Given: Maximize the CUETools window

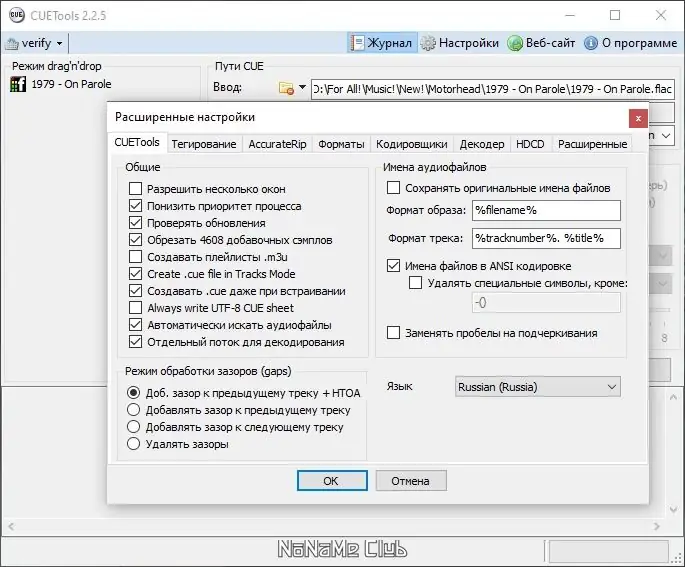Looking at the screenshot, I should click(615, 15).
